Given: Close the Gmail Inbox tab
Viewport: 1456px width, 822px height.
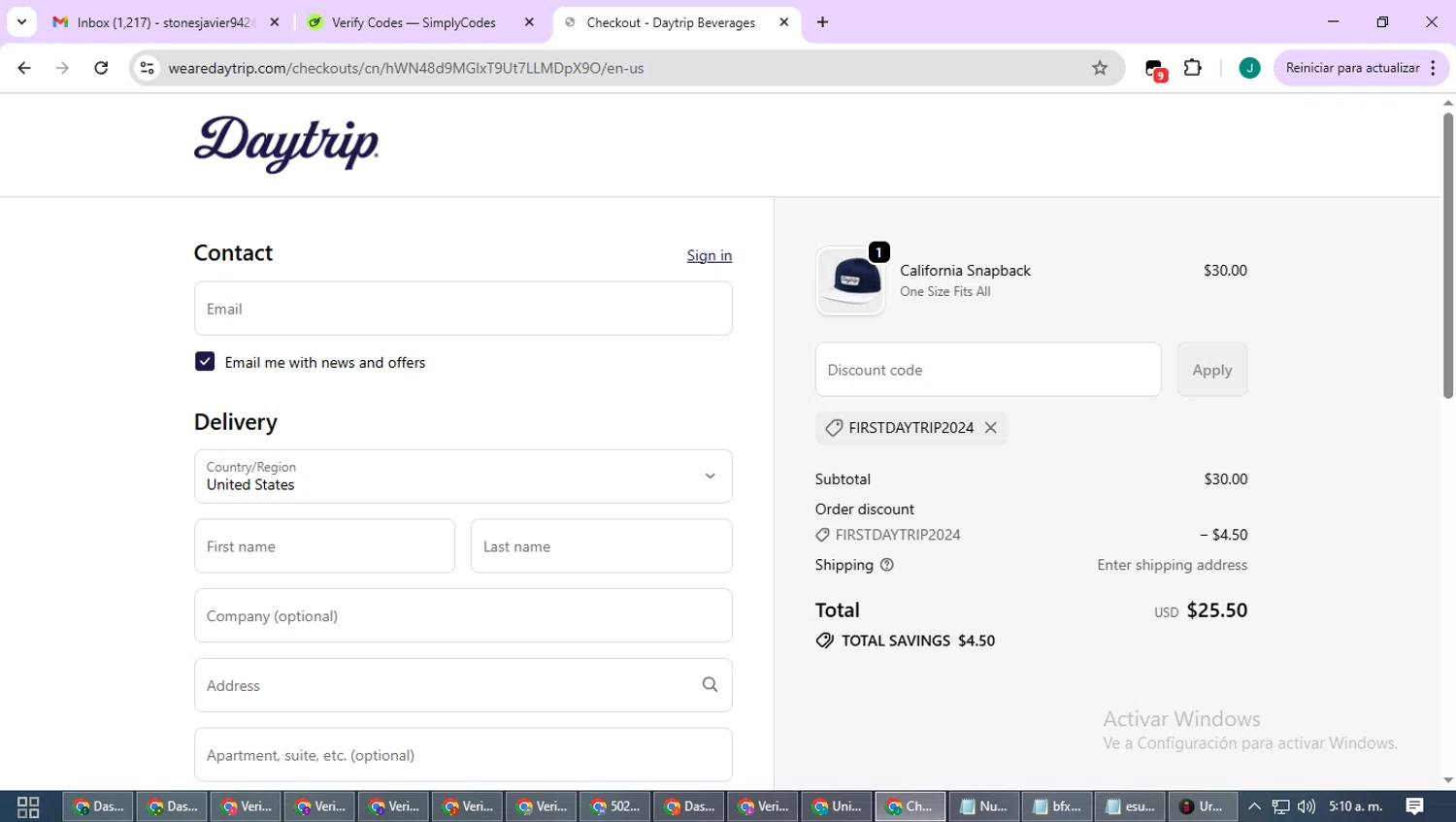Looking at the screenshot, I should 275,22.
